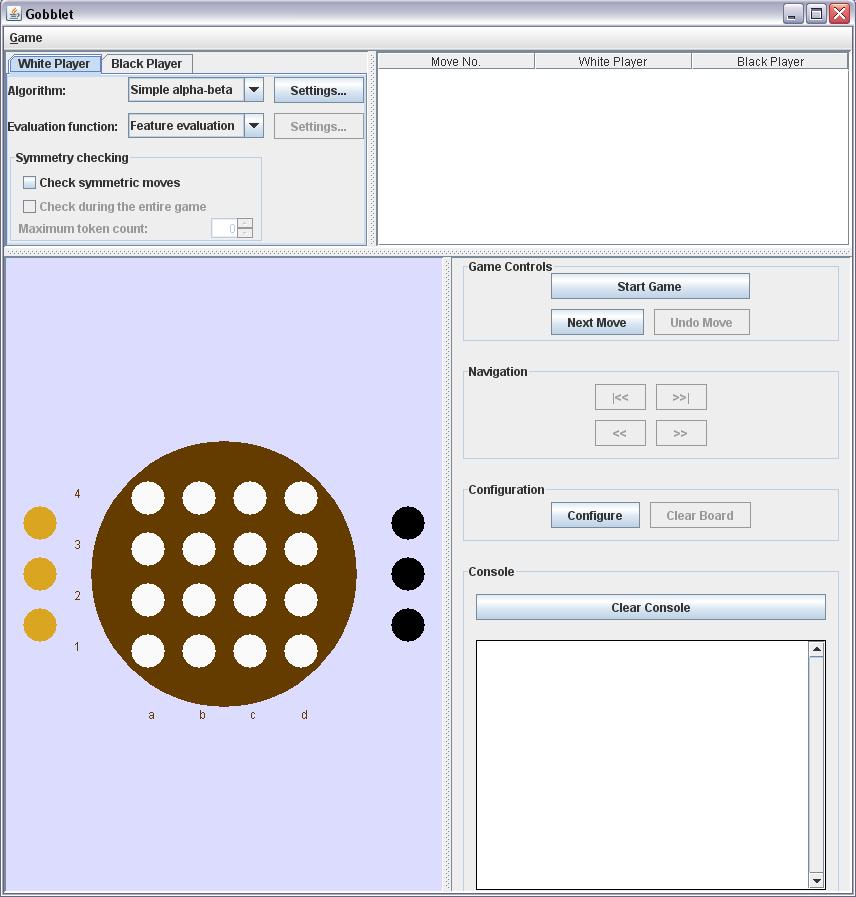The height and width of the screenshot is (897, 856).
Task: Jump to last move with >>| button
Action: pos(681,397)
